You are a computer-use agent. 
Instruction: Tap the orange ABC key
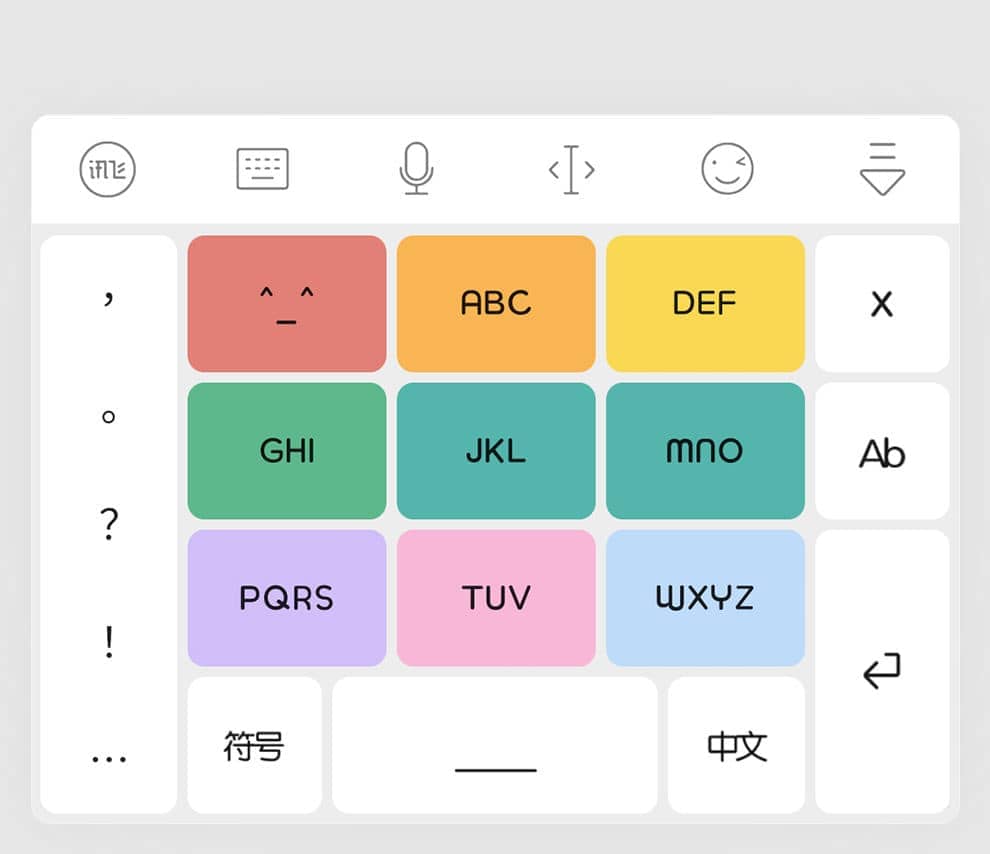click(x=496, y=304)
